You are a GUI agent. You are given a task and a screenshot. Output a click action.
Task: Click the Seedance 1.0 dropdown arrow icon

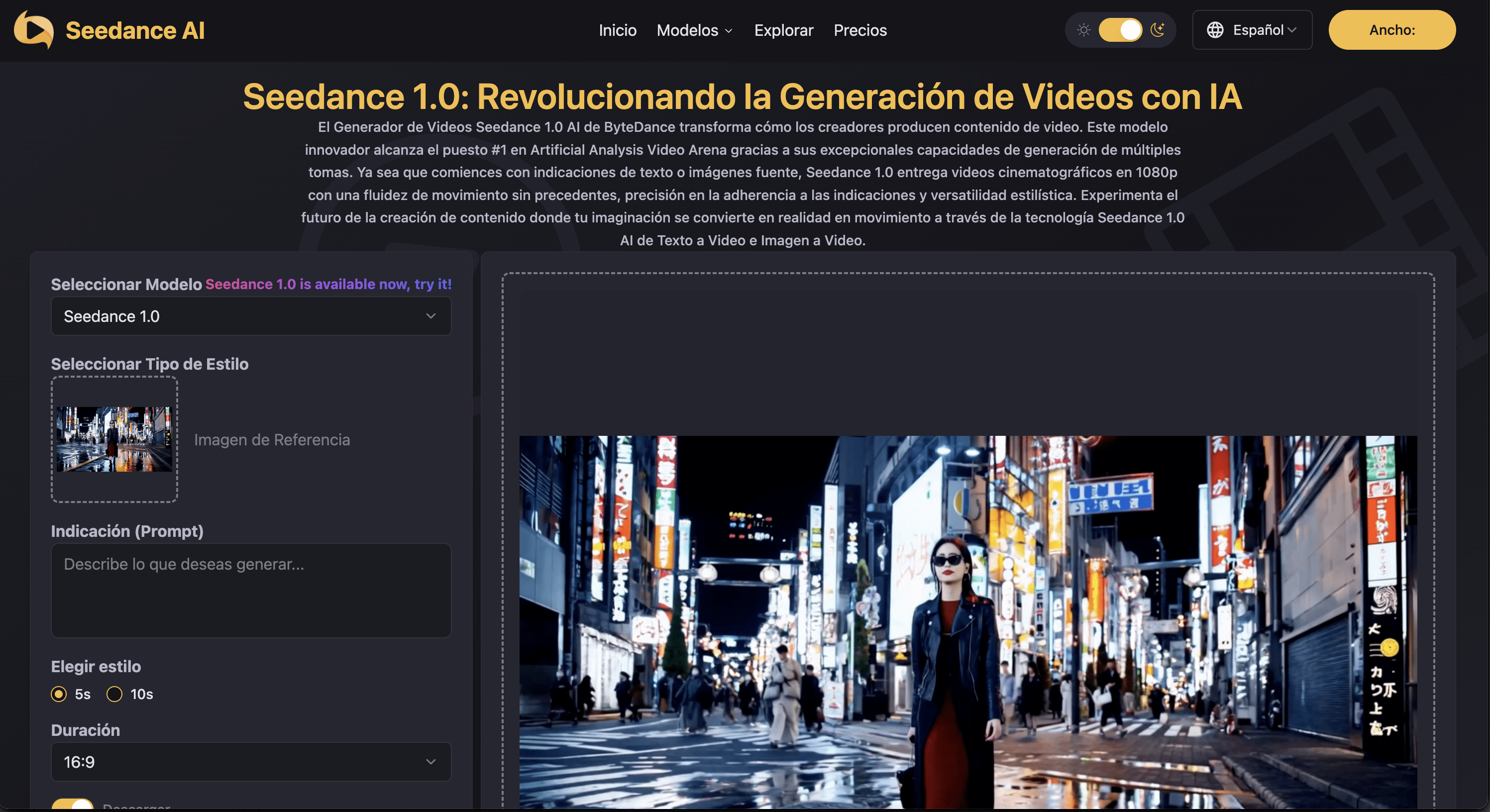(x=430, y=316)
